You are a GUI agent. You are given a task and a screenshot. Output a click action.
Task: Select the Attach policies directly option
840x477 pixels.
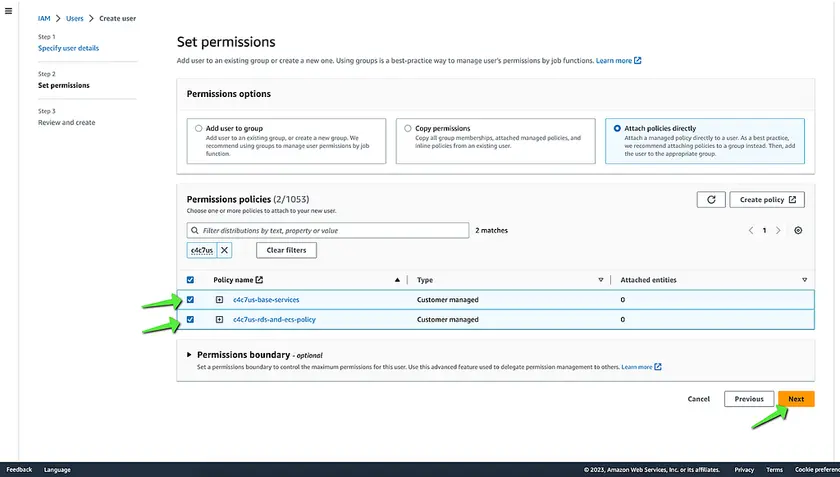tap(617, 129)
